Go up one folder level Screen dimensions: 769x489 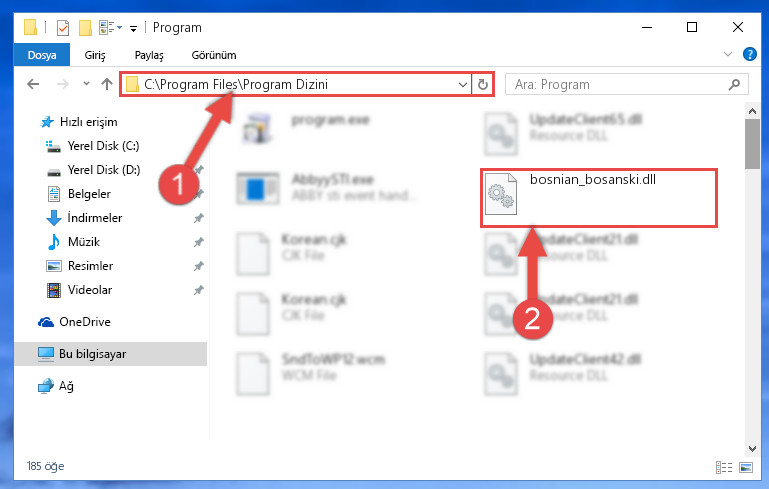(107, 84)
